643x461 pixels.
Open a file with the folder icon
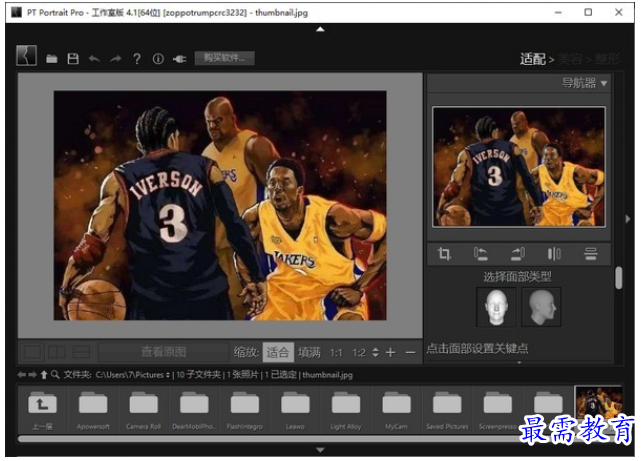pyautogui.click(x=52, y=59)
